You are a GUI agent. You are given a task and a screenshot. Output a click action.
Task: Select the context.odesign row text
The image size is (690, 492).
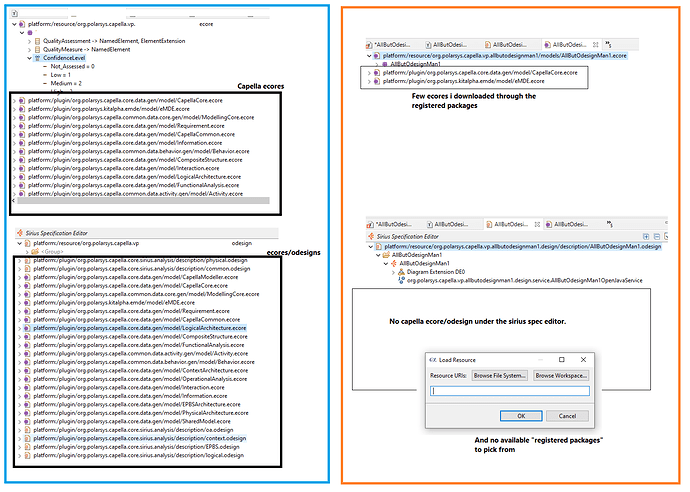point(139,439)
